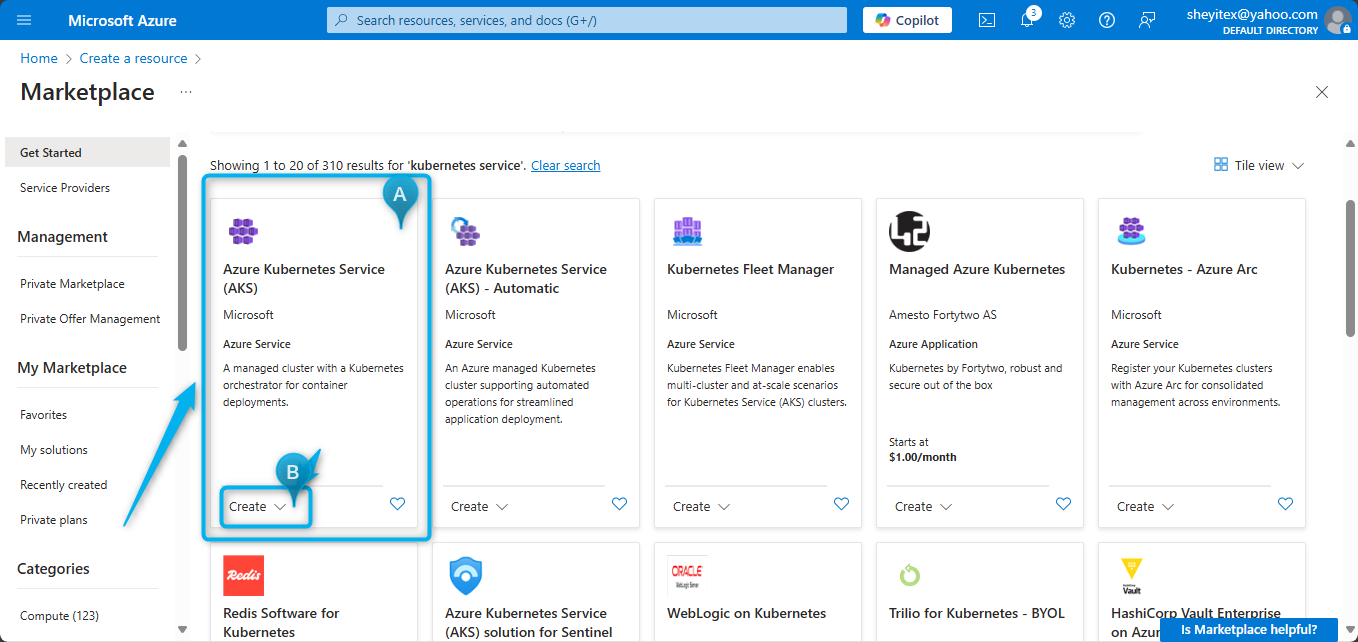Open Azure Kubernetes Service (AKS) title

pyautogui.click(x=304, y=279)
